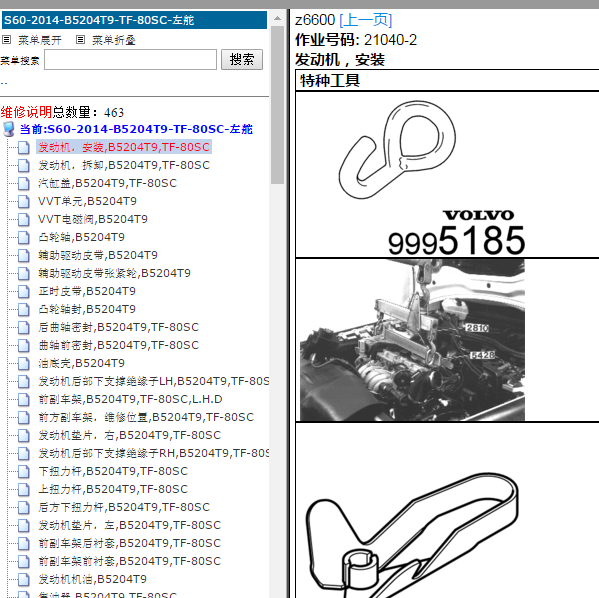The image size is (599, 598).
Task: Click document icon beside 辅助驱动皮带张紧轮 entry
Action: point(24,273)
